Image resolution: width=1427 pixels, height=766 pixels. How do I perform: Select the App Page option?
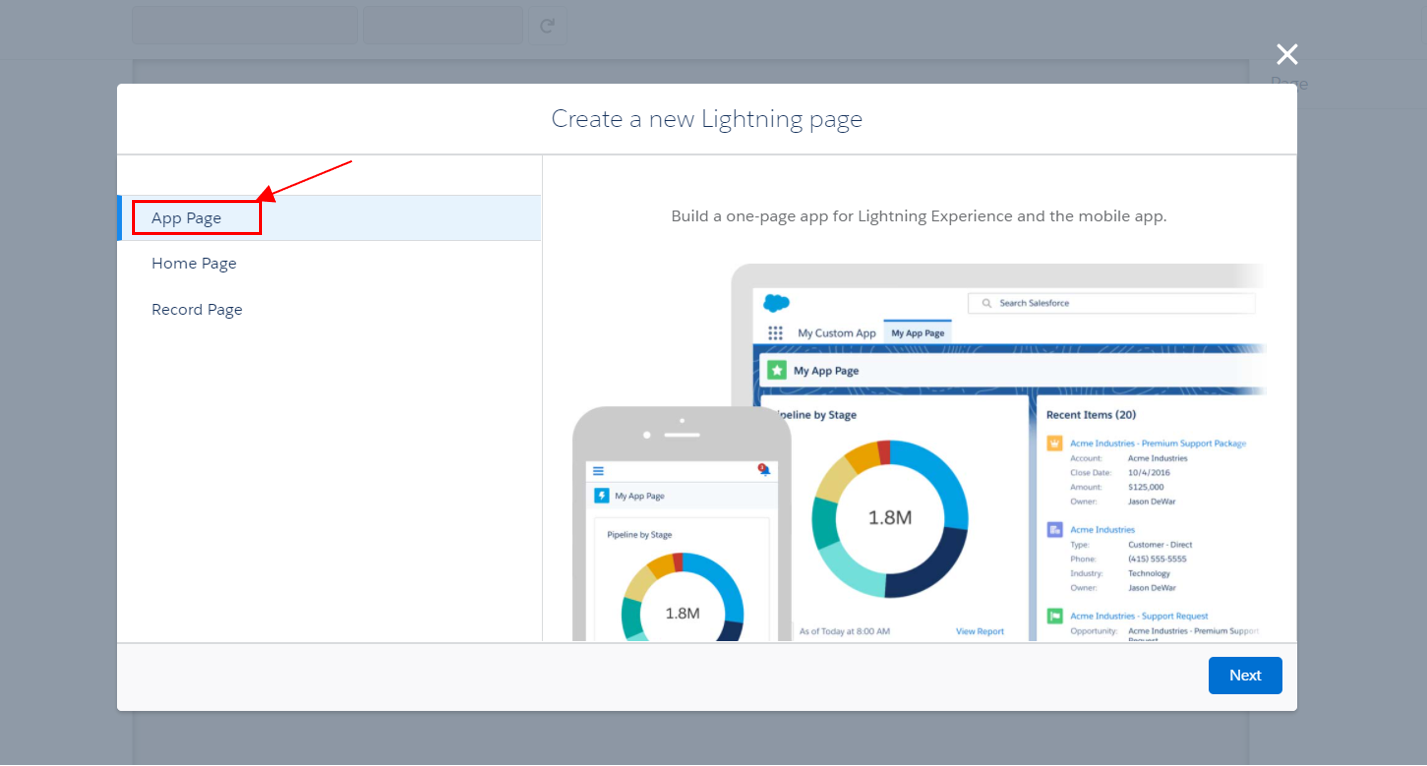pyautogui.click(x=187, y=218)
